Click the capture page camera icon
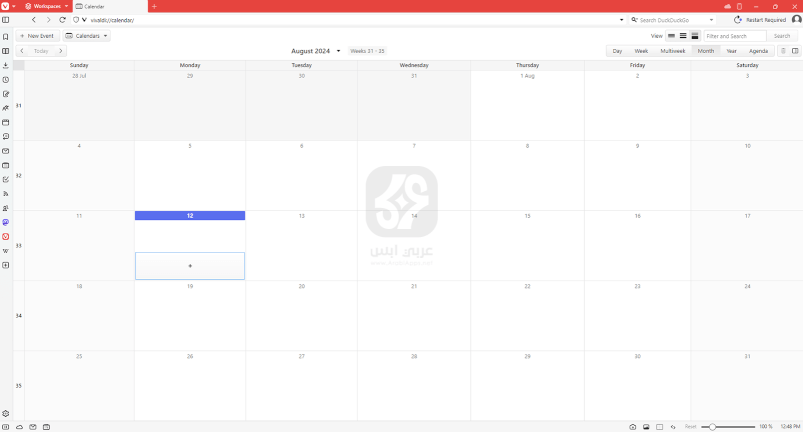Viewport: 803px width, 432px height. pyautogui.click(x=632, y=427)
